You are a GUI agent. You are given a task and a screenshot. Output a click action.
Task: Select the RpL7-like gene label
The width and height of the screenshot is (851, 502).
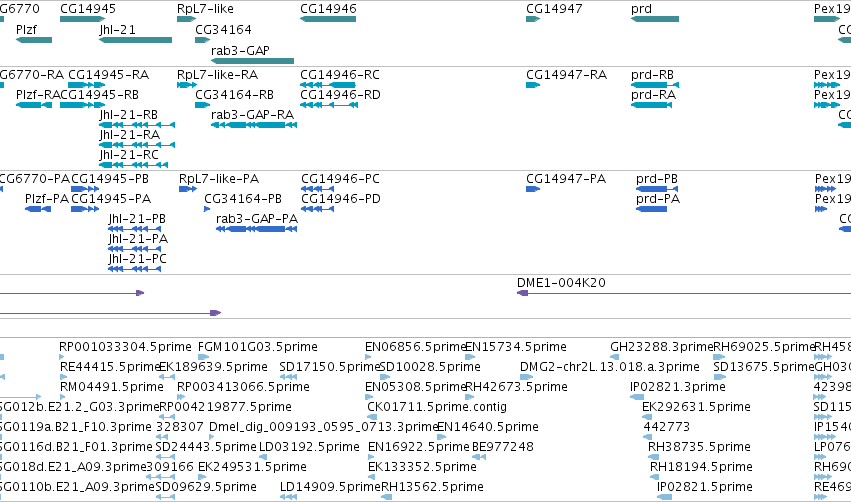(x=205, y=9)
